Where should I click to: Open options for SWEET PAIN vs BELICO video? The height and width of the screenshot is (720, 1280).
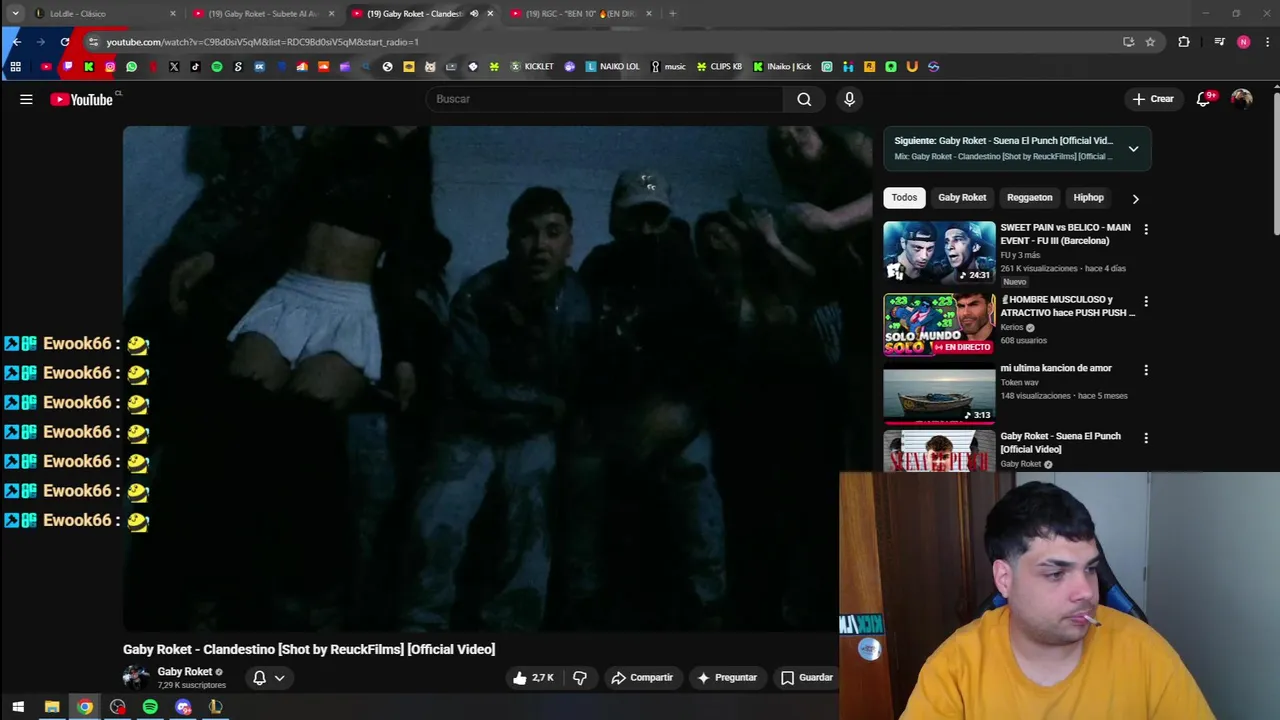pyautogui.click(x=1146, y=229)
